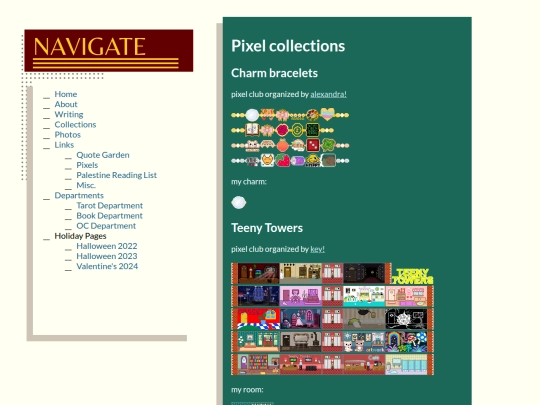The height and width of the screenshot is (405, 540).
Task: Click the white pearl charm on the top bracelet
Action: pos(252,115)
